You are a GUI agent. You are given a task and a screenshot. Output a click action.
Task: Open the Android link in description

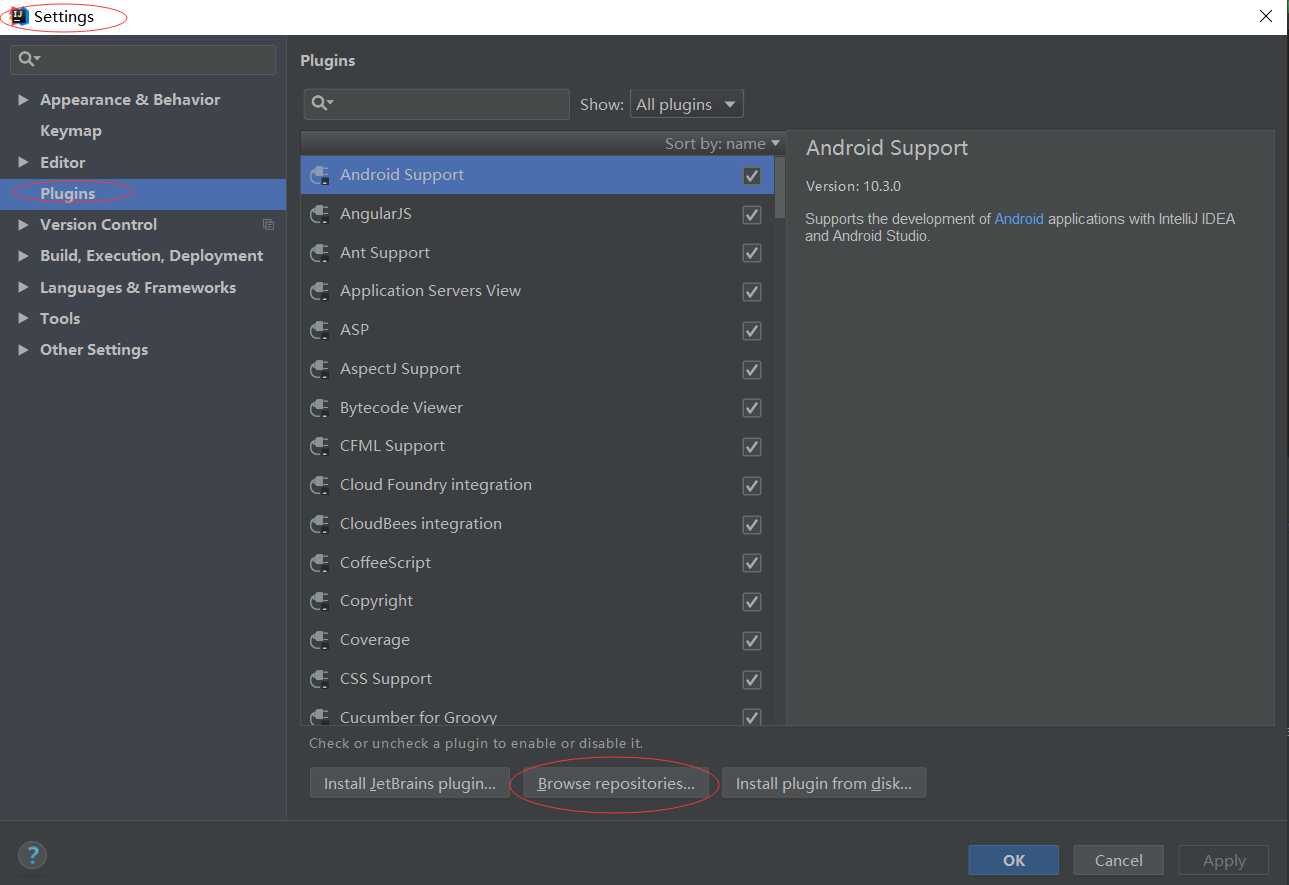[x=1019, y=219]
